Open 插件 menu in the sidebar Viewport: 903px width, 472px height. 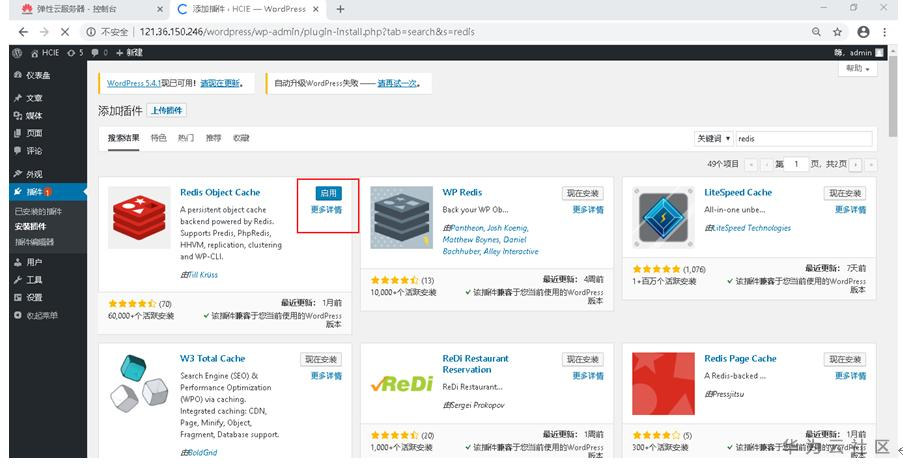[48, 192]
